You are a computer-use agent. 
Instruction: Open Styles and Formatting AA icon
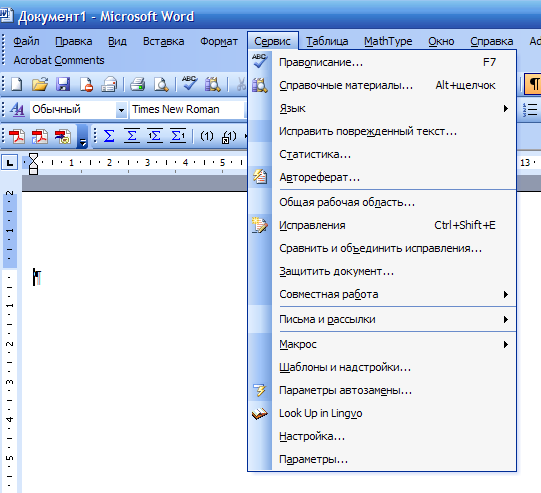pos(17,109)
